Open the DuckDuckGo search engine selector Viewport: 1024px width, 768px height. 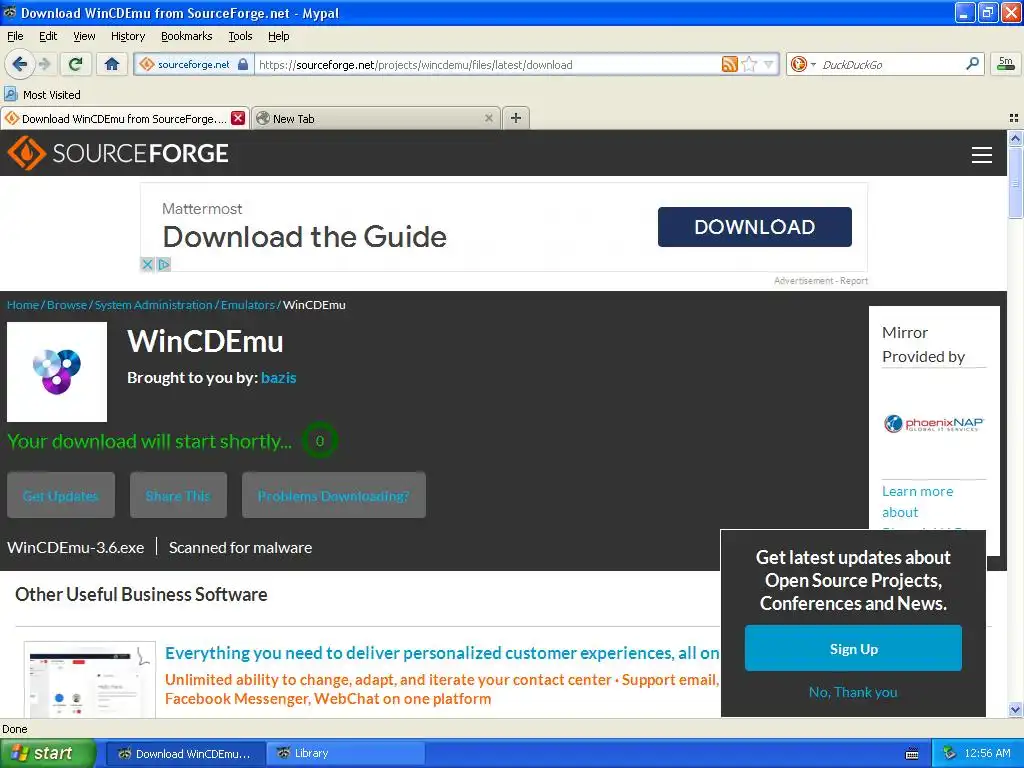pyautogui.click(x=803, y=64)
